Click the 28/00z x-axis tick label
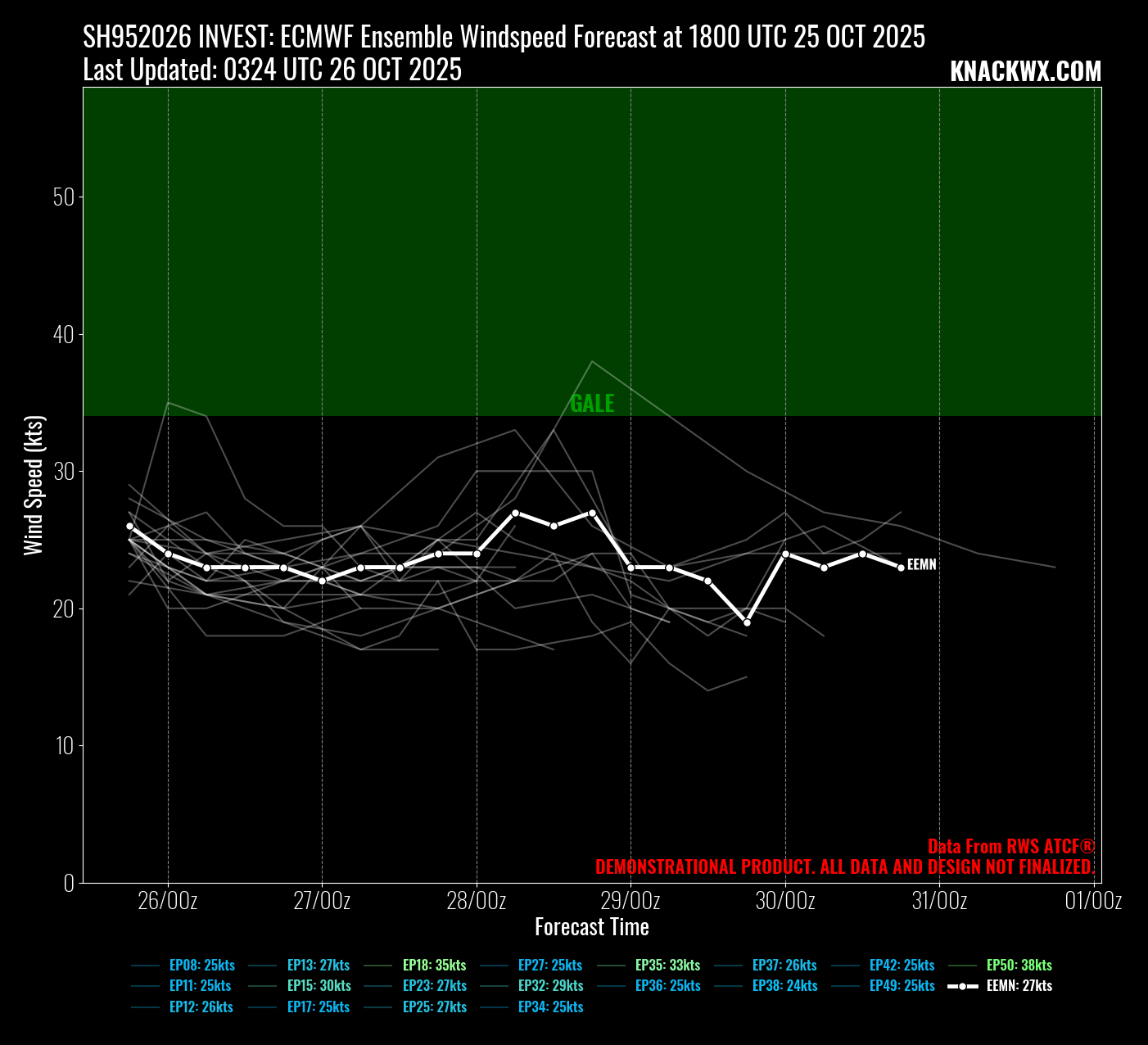The width and height of the screenshot is (1148, 1045). tap(477, 902)
